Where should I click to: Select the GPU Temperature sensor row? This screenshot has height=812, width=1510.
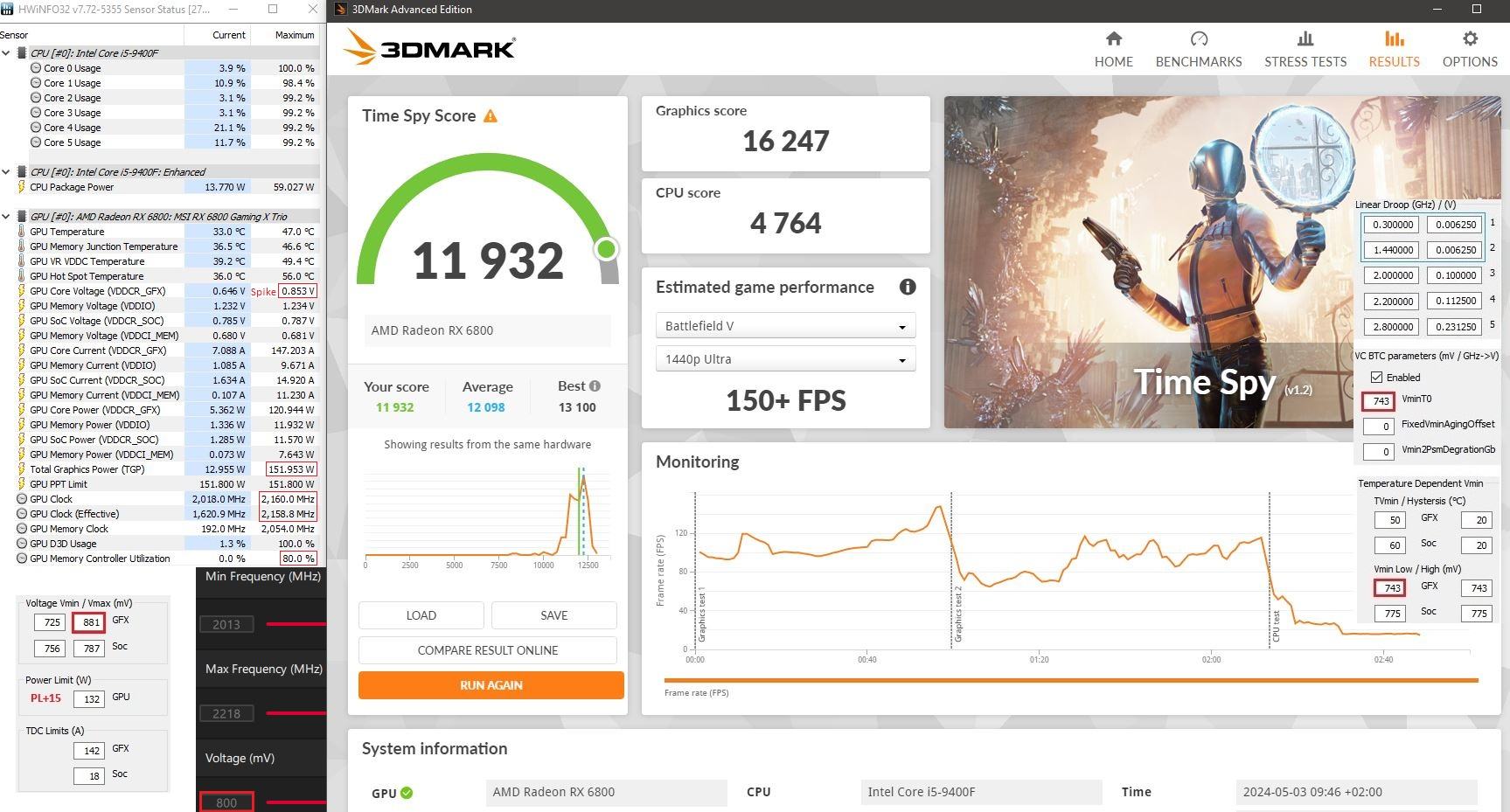point(159,232)
